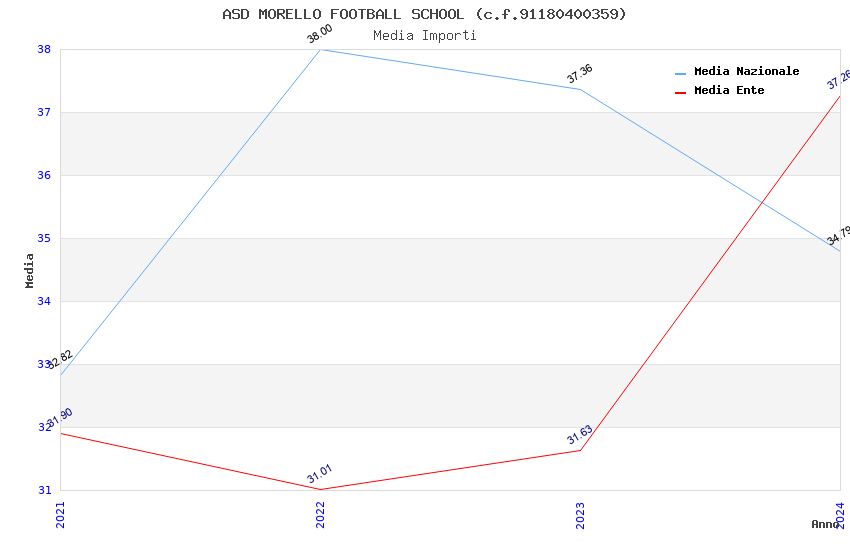This screenshot has height=550, width=850.
Task: Click the red Media Ente legend swatch
Action: coord(681,92)
